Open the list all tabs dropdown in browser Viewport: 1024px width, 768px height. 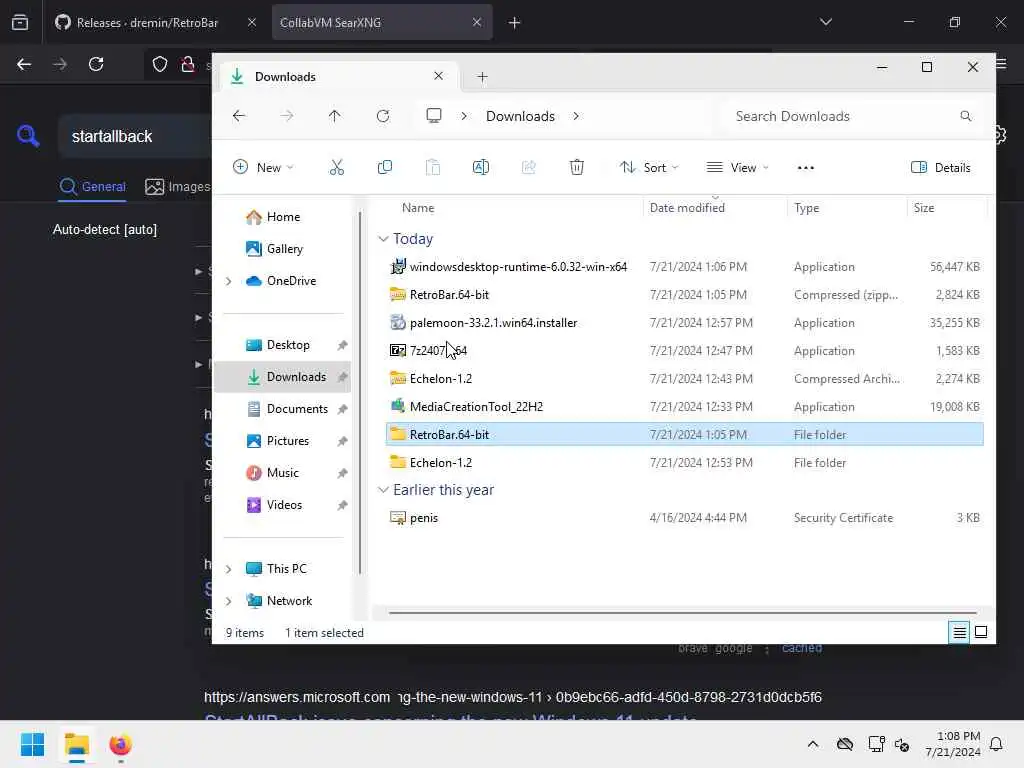click(x=826, y=22)
